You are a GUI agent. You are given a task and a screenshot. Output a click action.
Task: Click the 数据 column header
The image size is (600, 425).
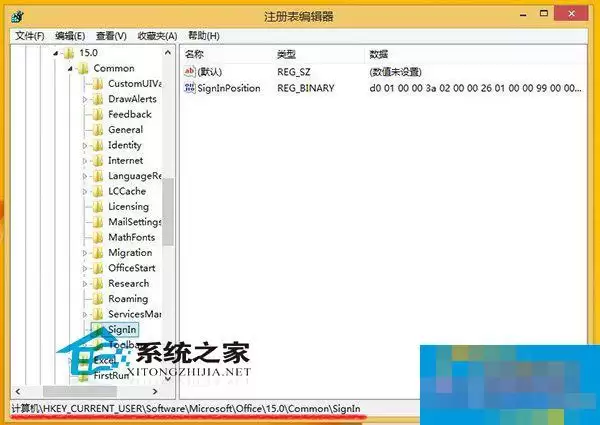click(x=378, y=54)
